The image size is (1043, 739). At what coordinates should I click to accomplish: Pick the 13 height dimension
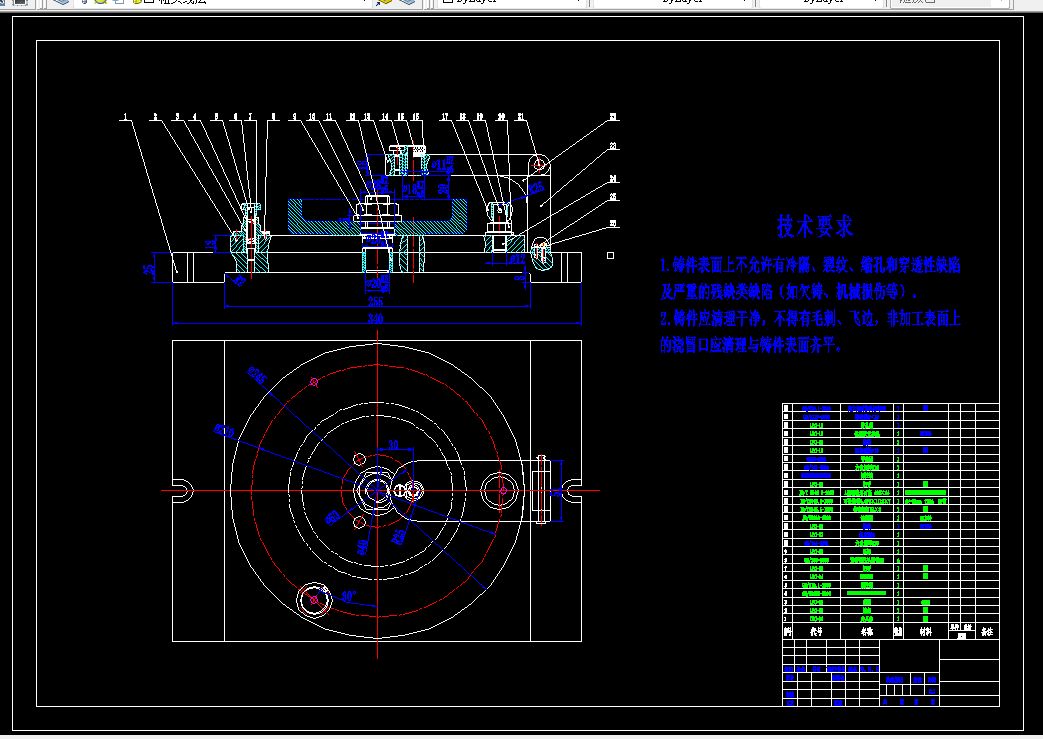pyautogui.click(x=210, y=245)
